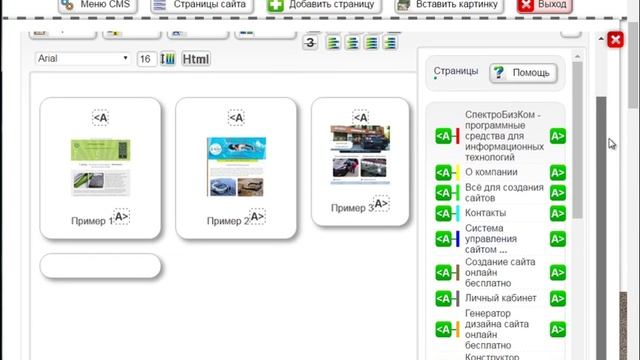Select the <A marker in Пример 1 card

coord(100,118)
